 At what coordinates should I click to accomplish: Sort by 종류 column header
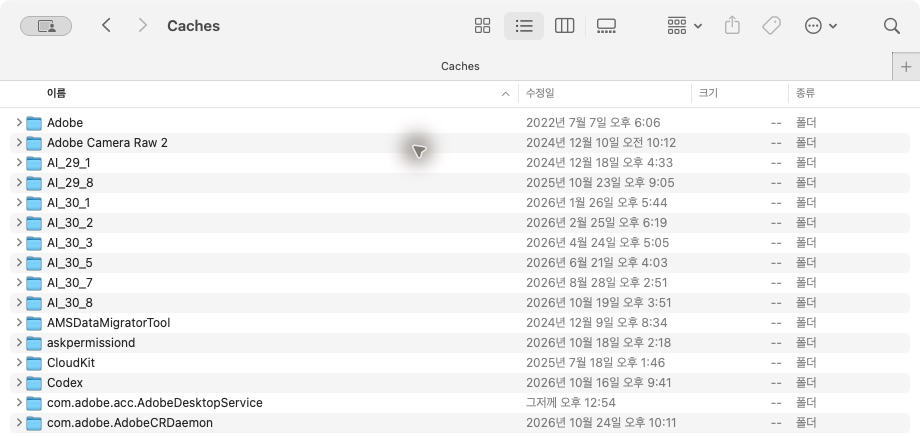coord(805,93)
